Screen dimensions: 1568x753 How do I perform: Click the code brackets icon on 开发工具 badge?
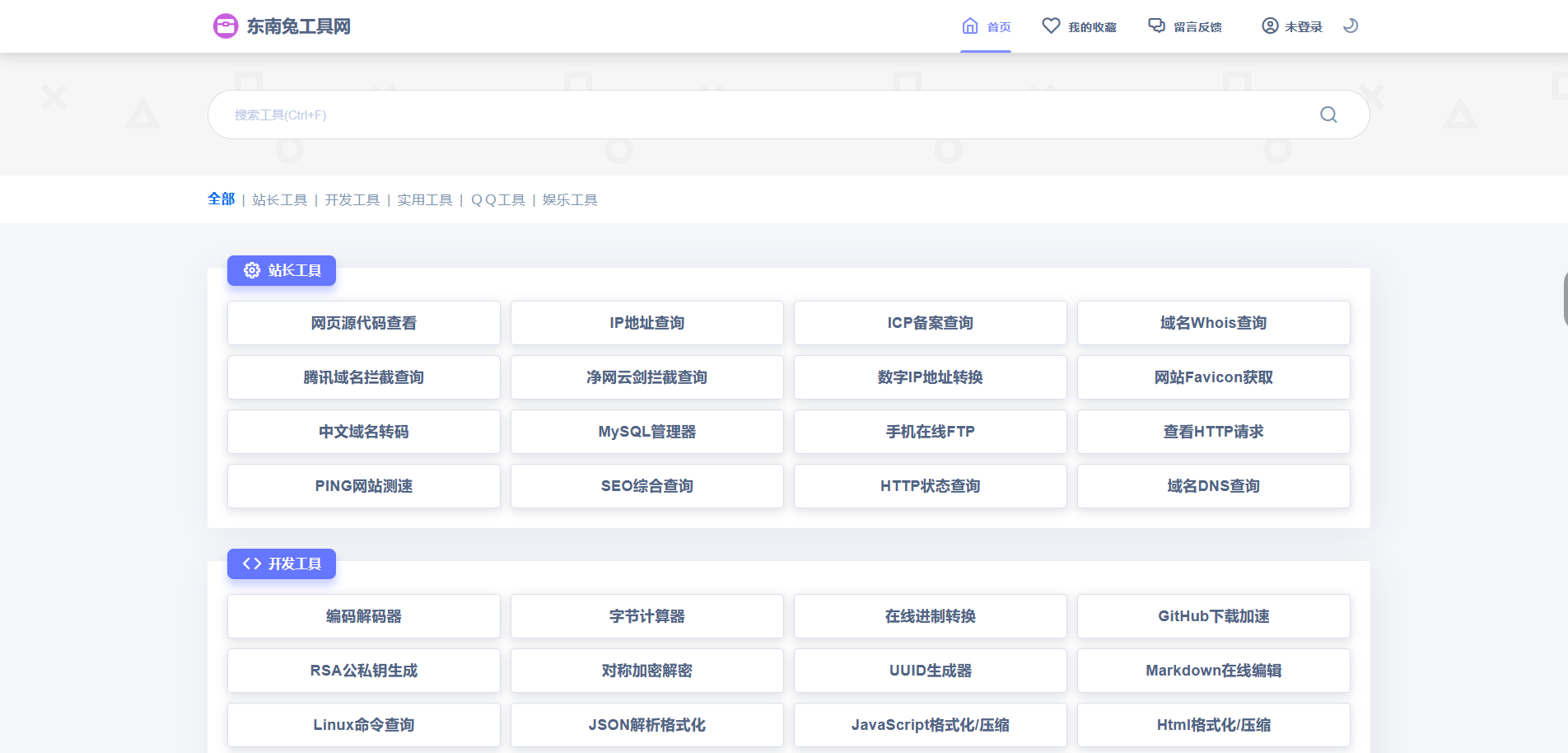[x=252, y=564]
